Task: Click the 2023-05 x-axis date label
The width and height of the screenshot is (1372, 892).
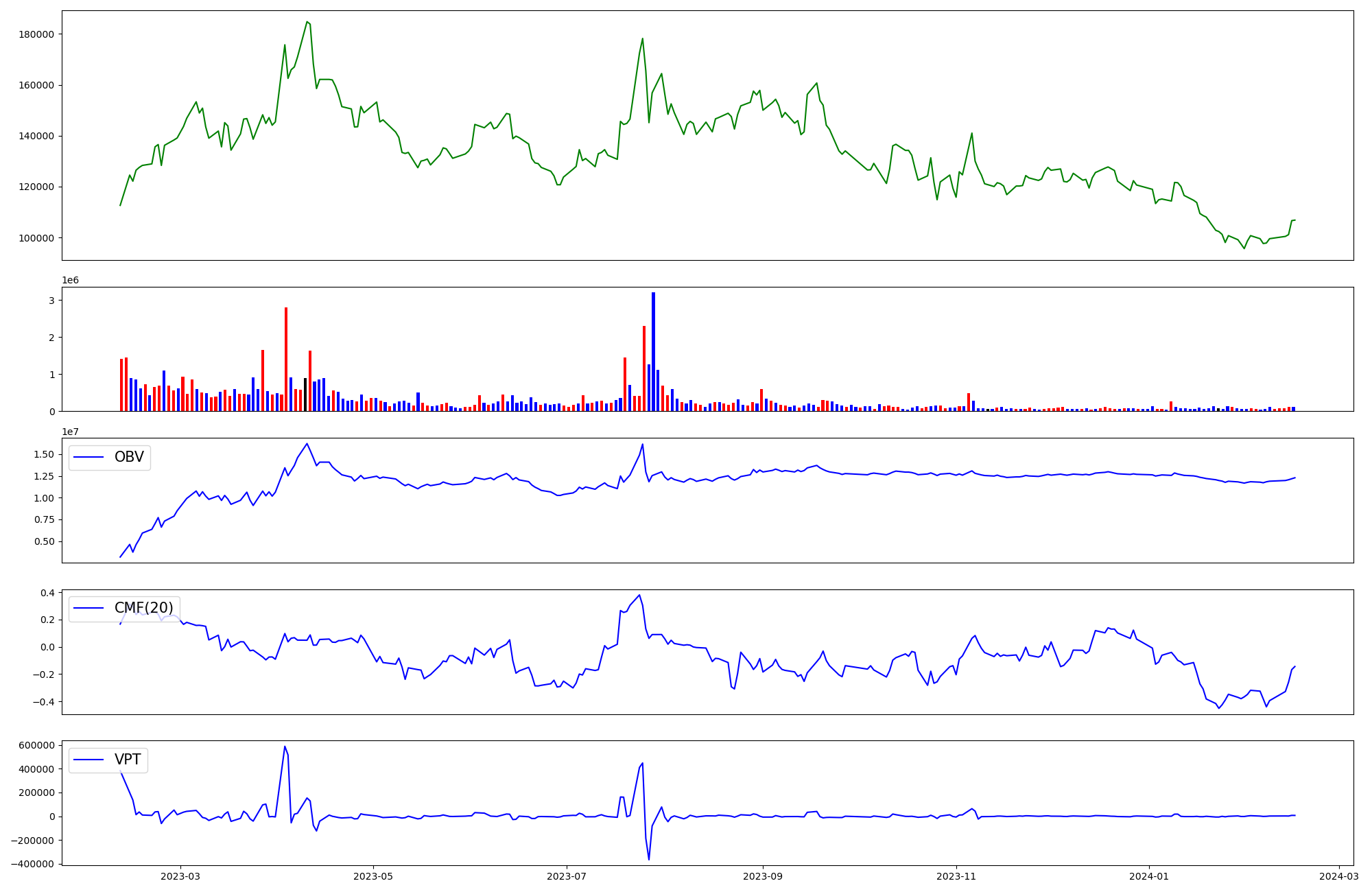Action: pyautogui.click(x=373, y=876)
